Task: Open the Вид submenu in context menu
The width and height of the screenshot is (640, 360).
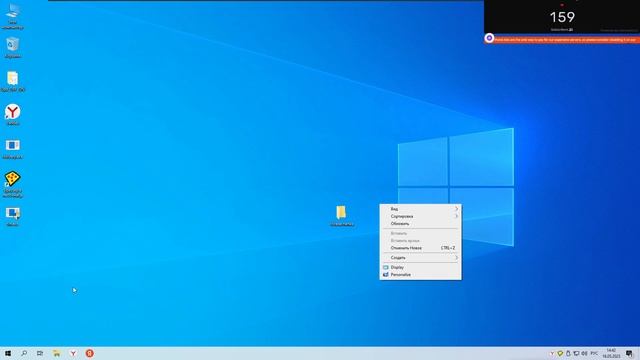Action: [420, 209]
